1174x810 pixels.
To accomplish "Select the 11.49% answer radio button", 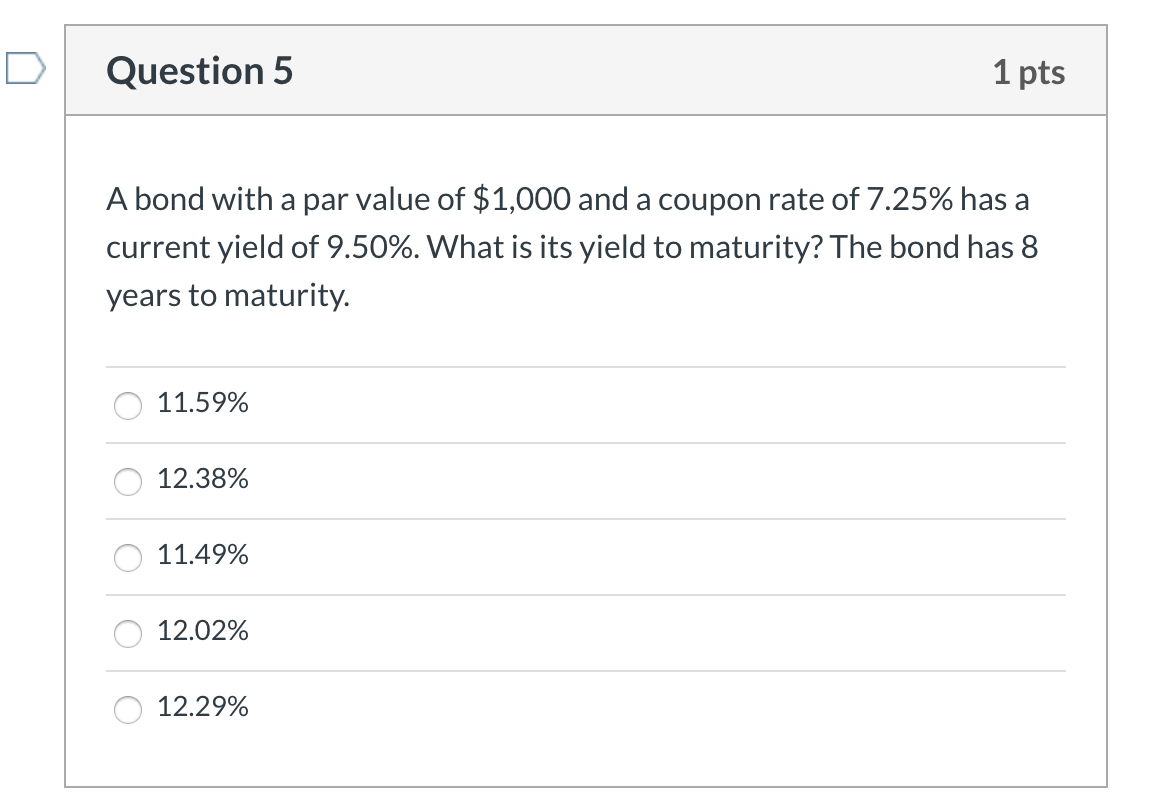I will click(x=127, y=558).
